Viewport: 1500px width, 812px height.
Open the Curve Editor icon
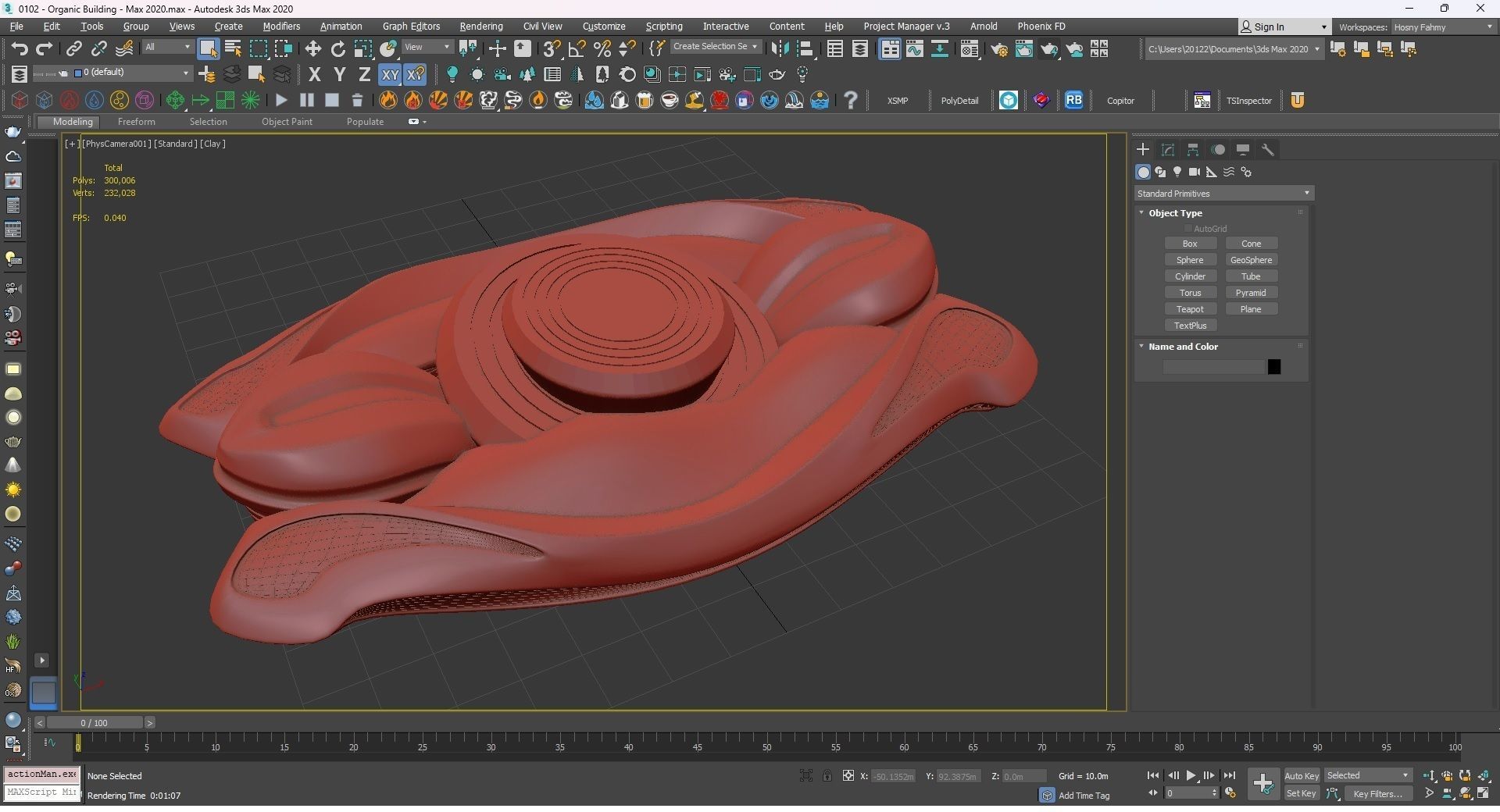coord(915,49)
